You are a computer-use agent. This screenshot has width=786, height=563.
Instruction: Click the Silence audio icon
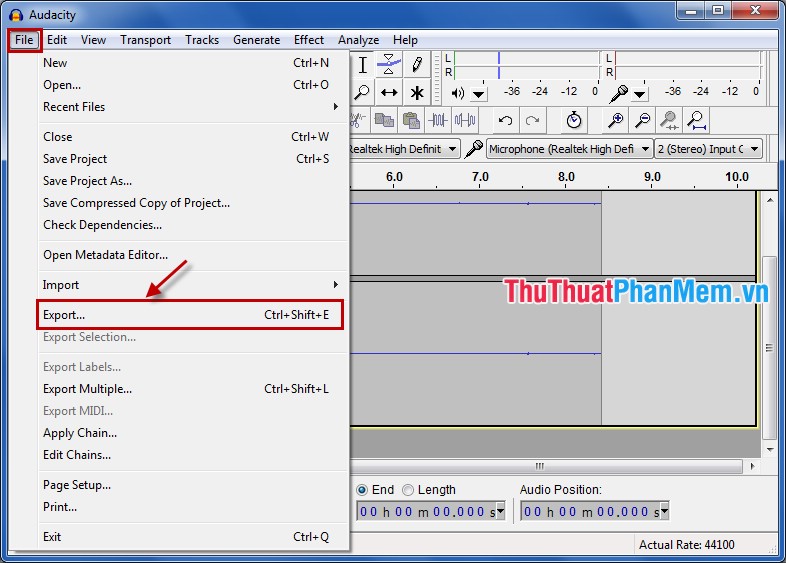point(465,120)
